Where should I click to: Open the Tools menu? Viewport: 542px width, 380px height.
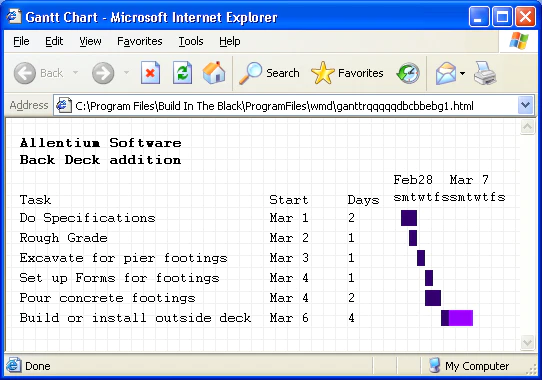190,41
